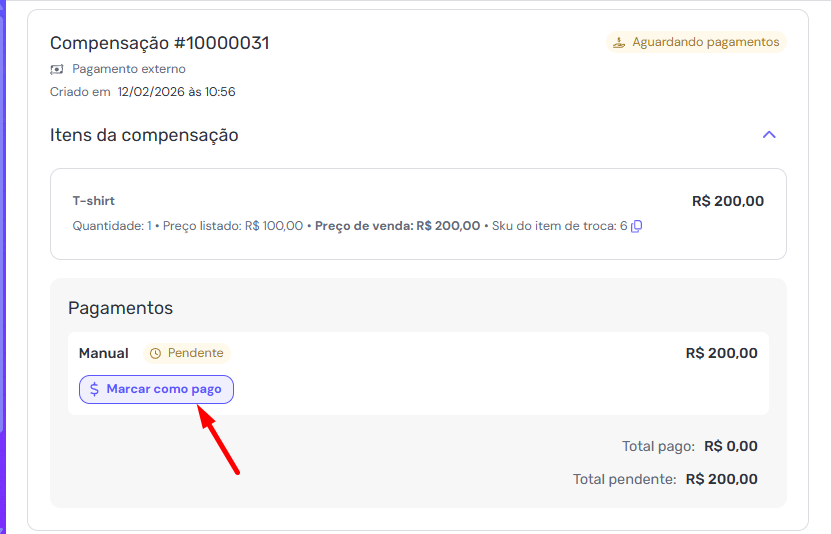
Task: Select the Compensação #10000031 title
Action: point(160,43)
